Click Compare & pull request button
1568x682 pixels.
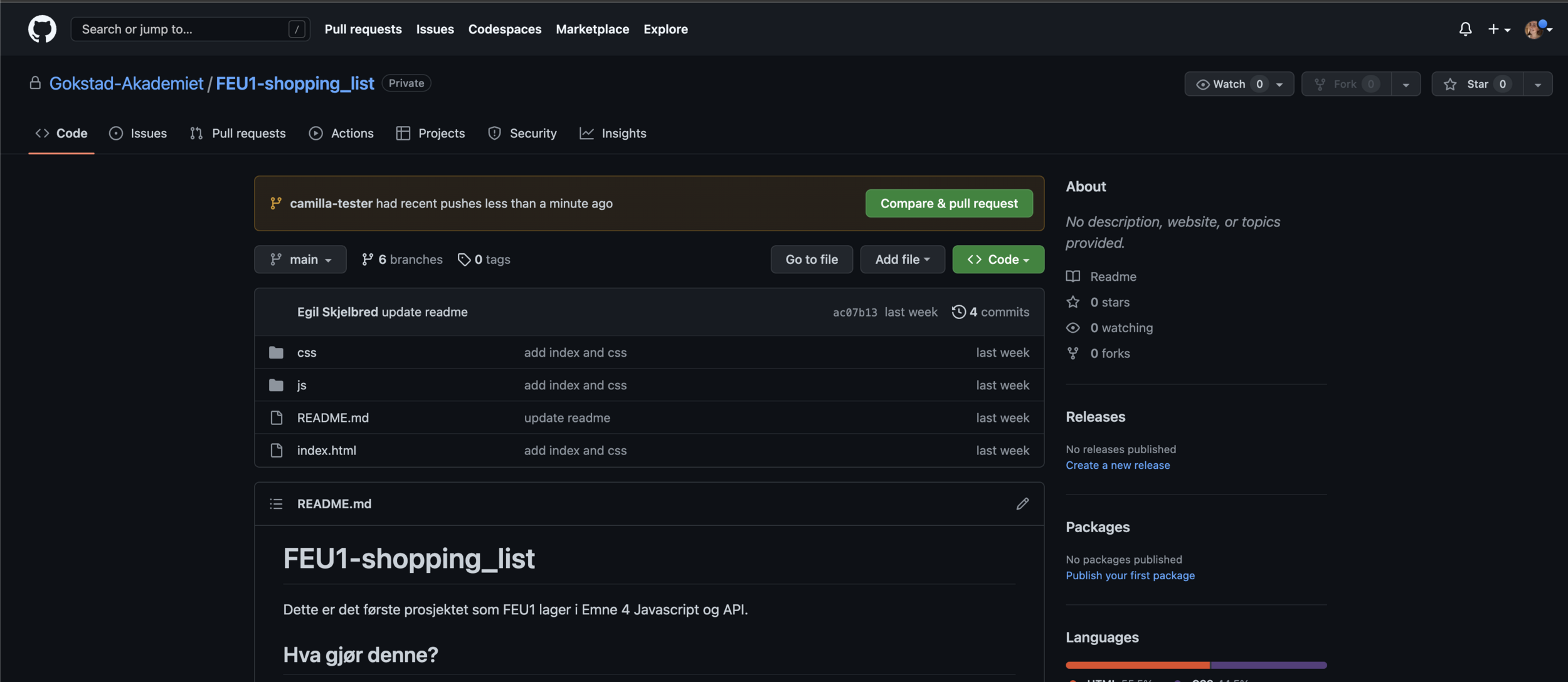coord(948,203)
